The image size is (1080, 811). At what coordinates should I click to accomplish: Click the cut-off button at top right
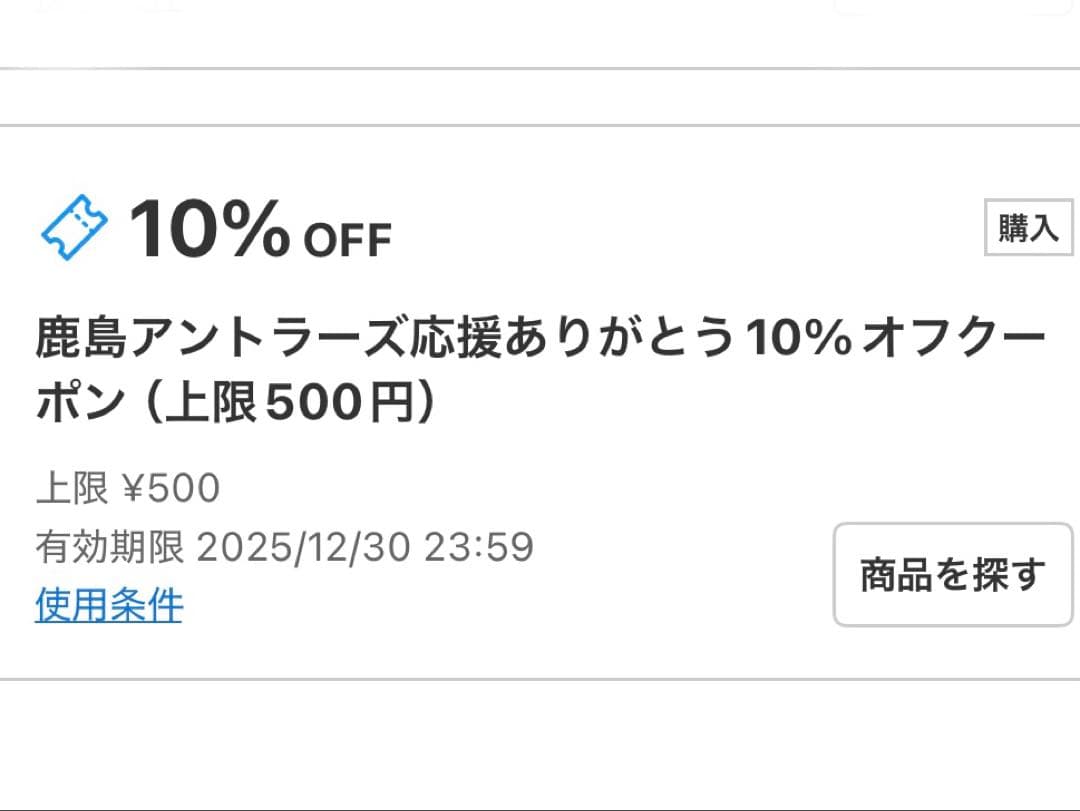click(952, 6)
